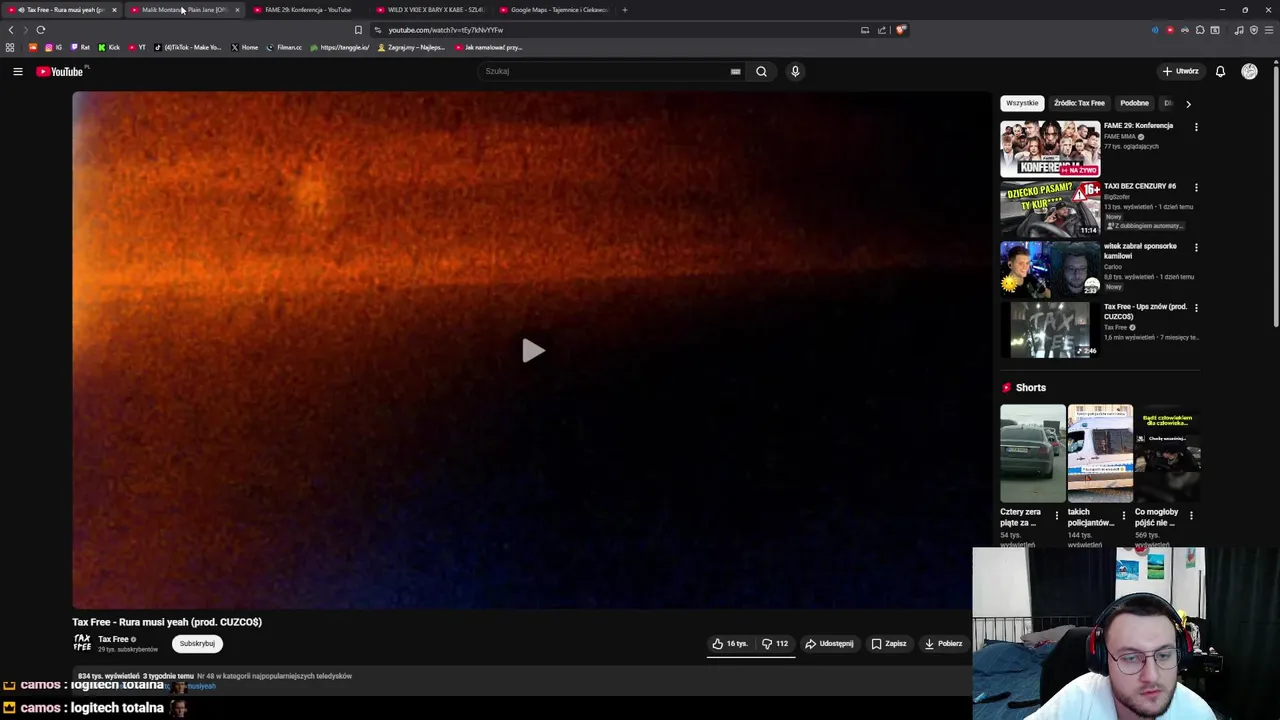
Task: Focus the Szukaj search field
Action: pos(607,71)
